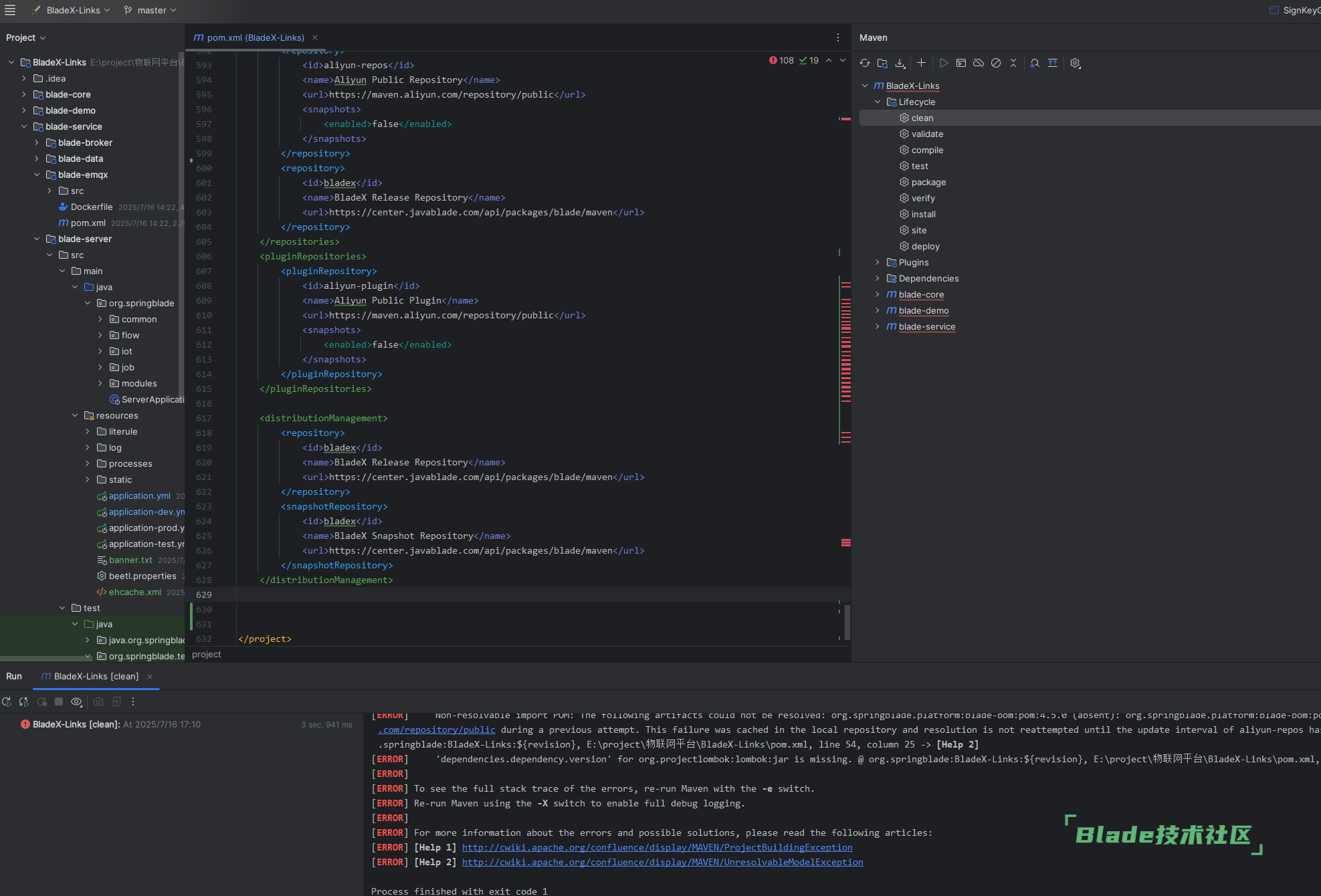
Task: Toggle the eye view options in Run panel
Action: pyautogui.click(x=76, y=701)
